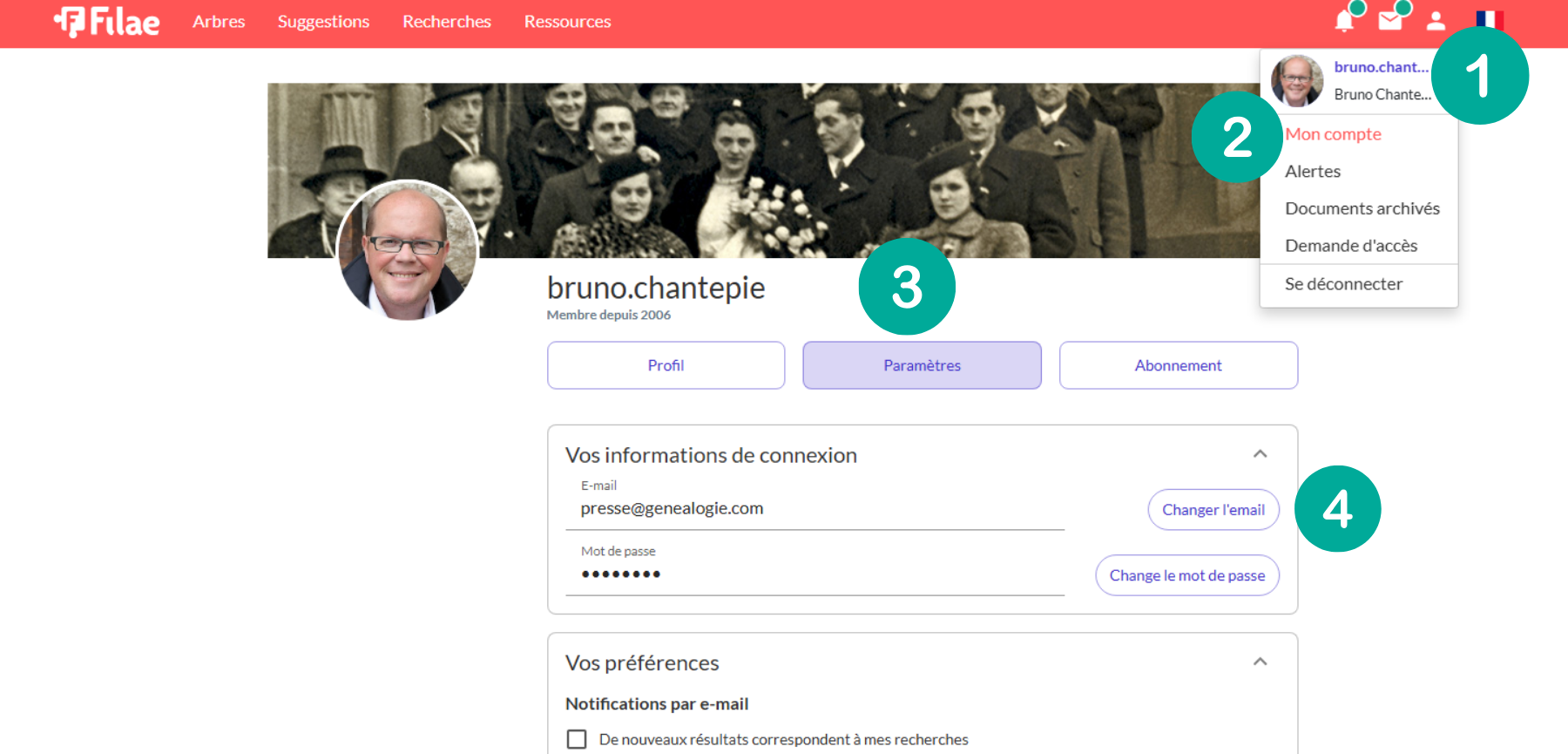Open the Arbres menu
Screen dimensions: 1568x754
219,22
